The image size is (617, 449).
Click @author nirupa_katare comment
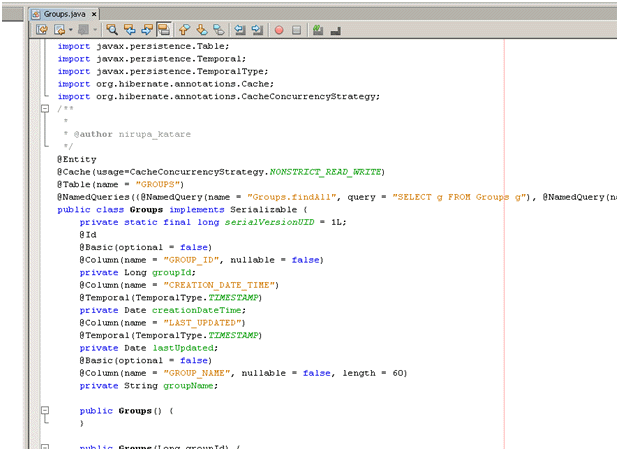(x=132, y=134)
